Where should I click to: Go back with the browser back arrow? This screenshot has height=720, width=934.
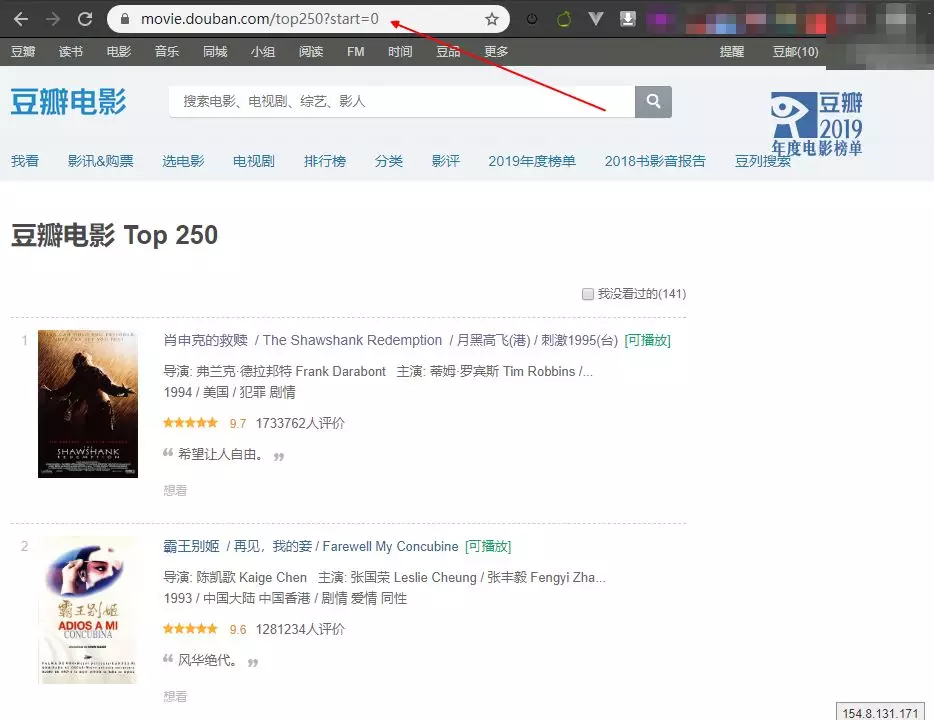click(21, 19)
